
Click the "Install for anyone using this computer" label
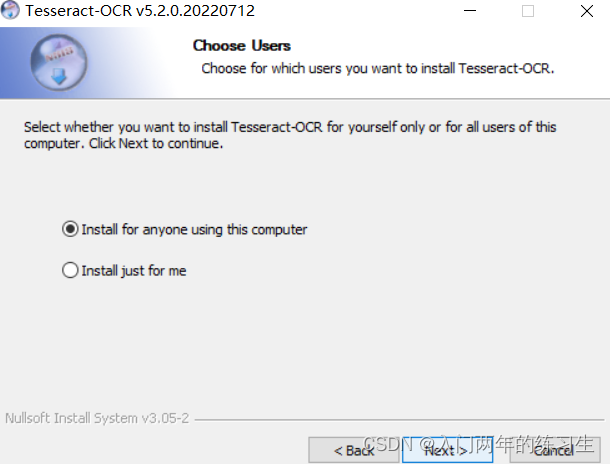[194, 229]
